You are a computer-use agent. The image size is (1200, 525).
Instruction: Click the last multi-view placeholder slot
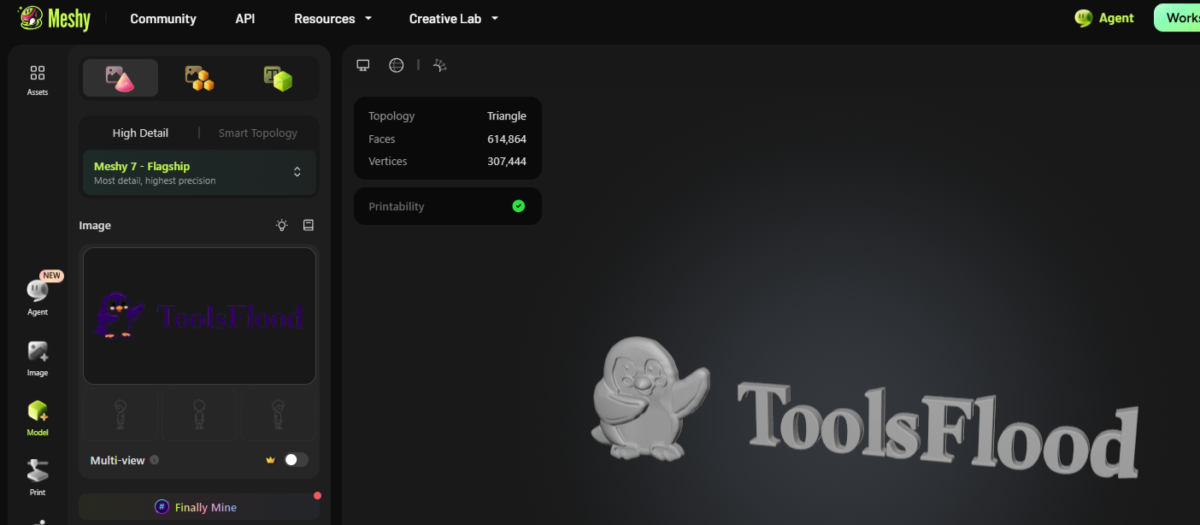click(x=279, y=413)
